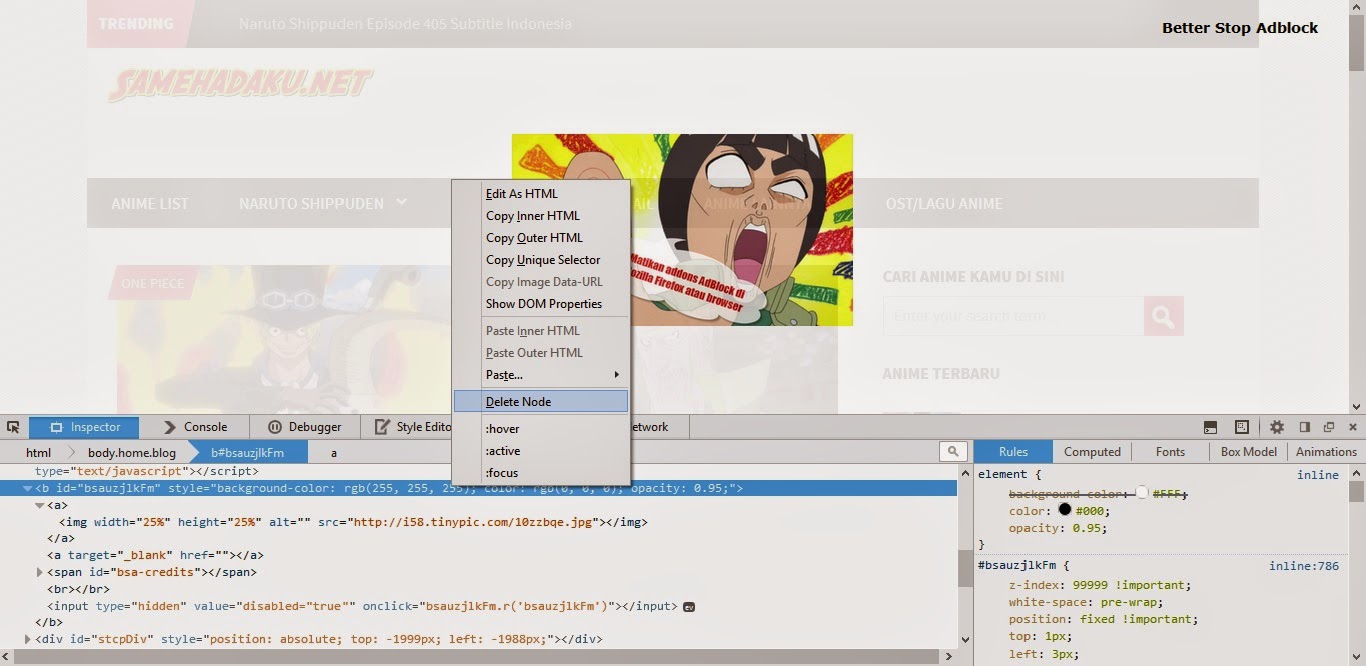Screen dimensions: 1366x666
Task: Toggle the split console icon
Action: tap(1210, 427)
